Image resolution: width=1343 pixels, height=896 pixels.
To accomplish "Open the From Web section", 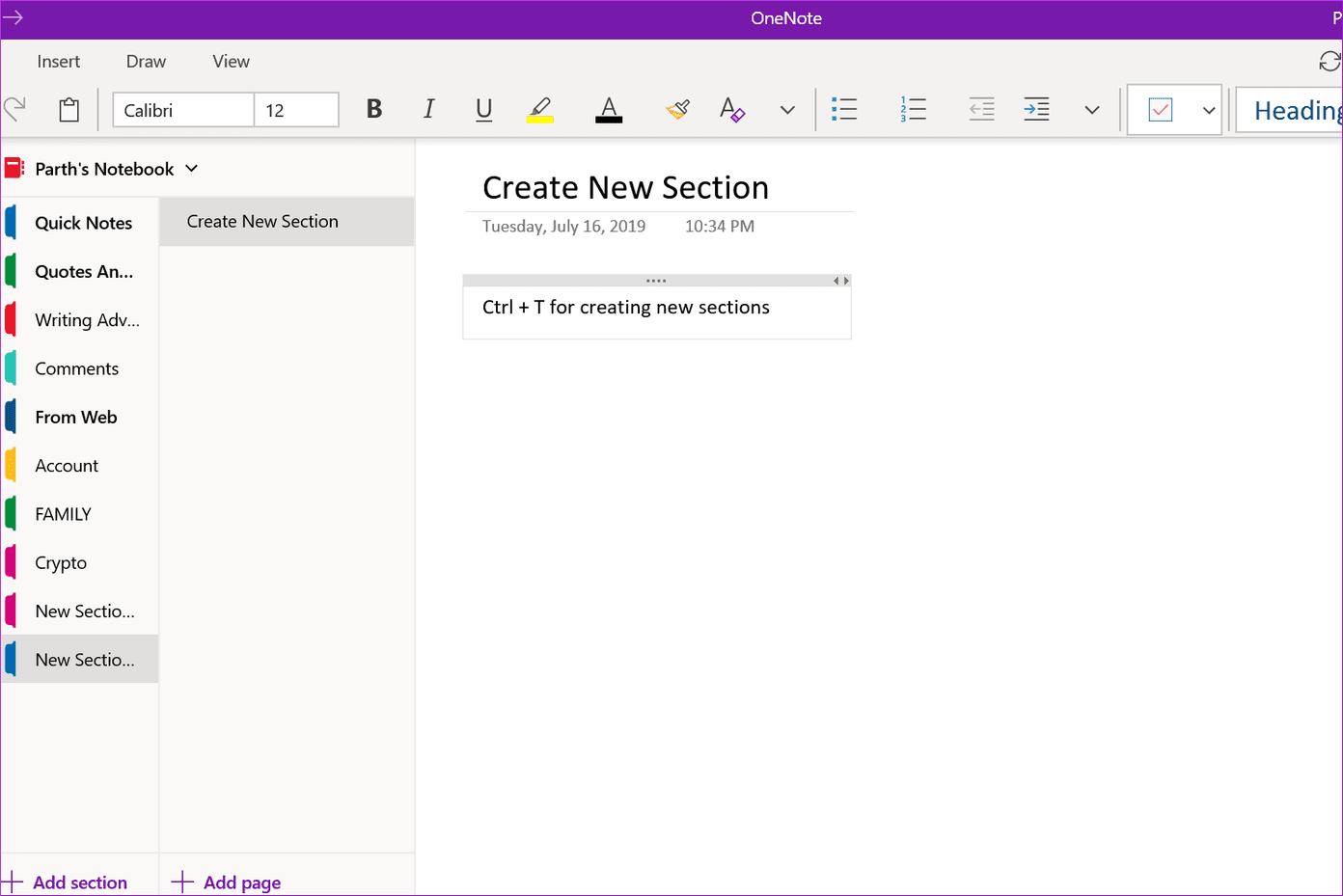I will pyautogui.click(x=79, y=417).
